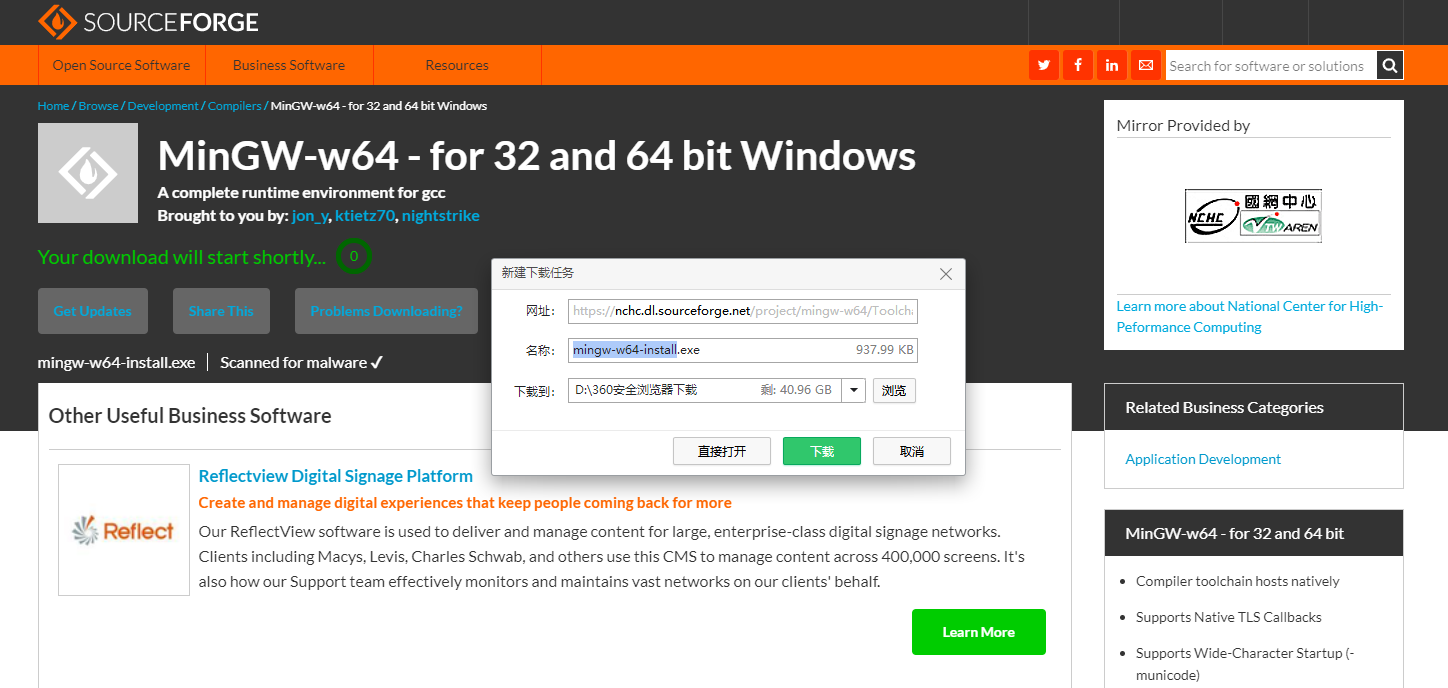Click the 直接打开 open directly button

pyautogui.click(x=722, y=451)
